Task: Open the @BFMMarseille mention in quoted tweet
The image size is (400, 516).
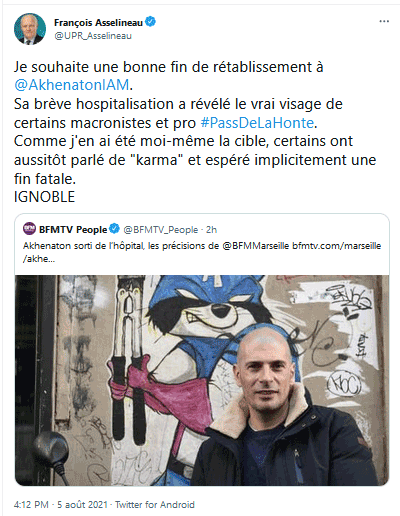Action: [x=256, y=246]
